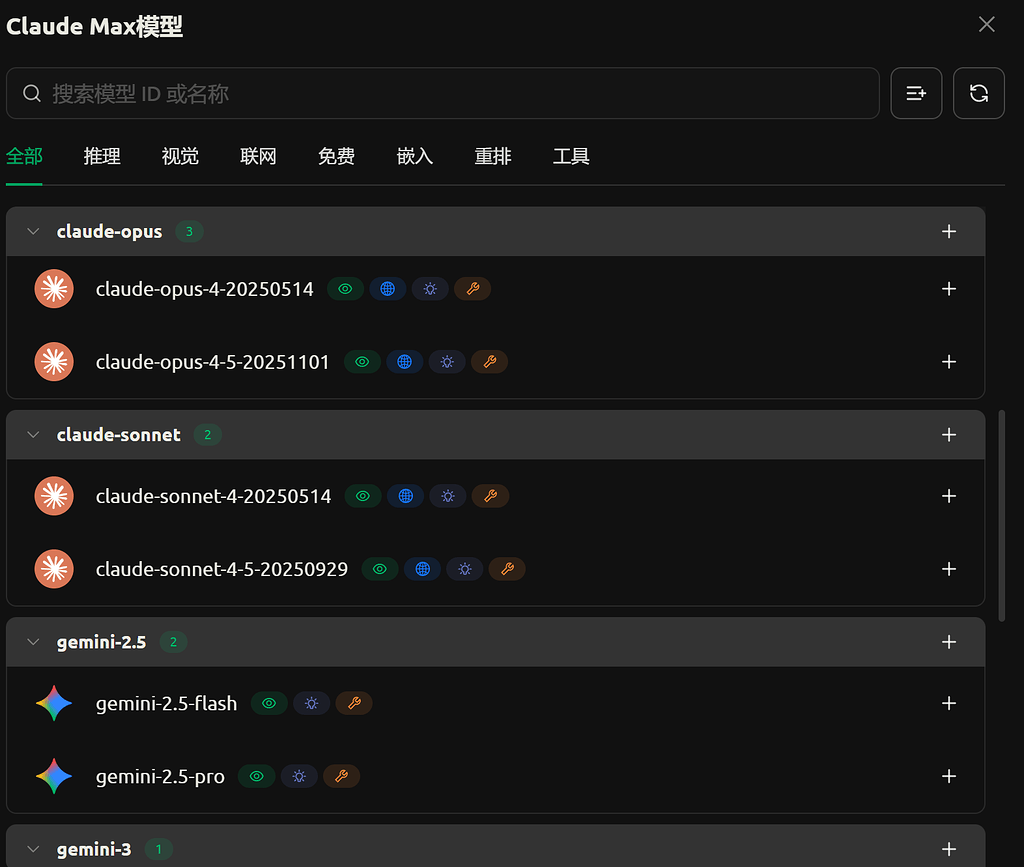Click the tool wrench badge on claude-opus-4-20250514
The height and width of the screenshot is (867, 1024).
(x=473, y=289)
